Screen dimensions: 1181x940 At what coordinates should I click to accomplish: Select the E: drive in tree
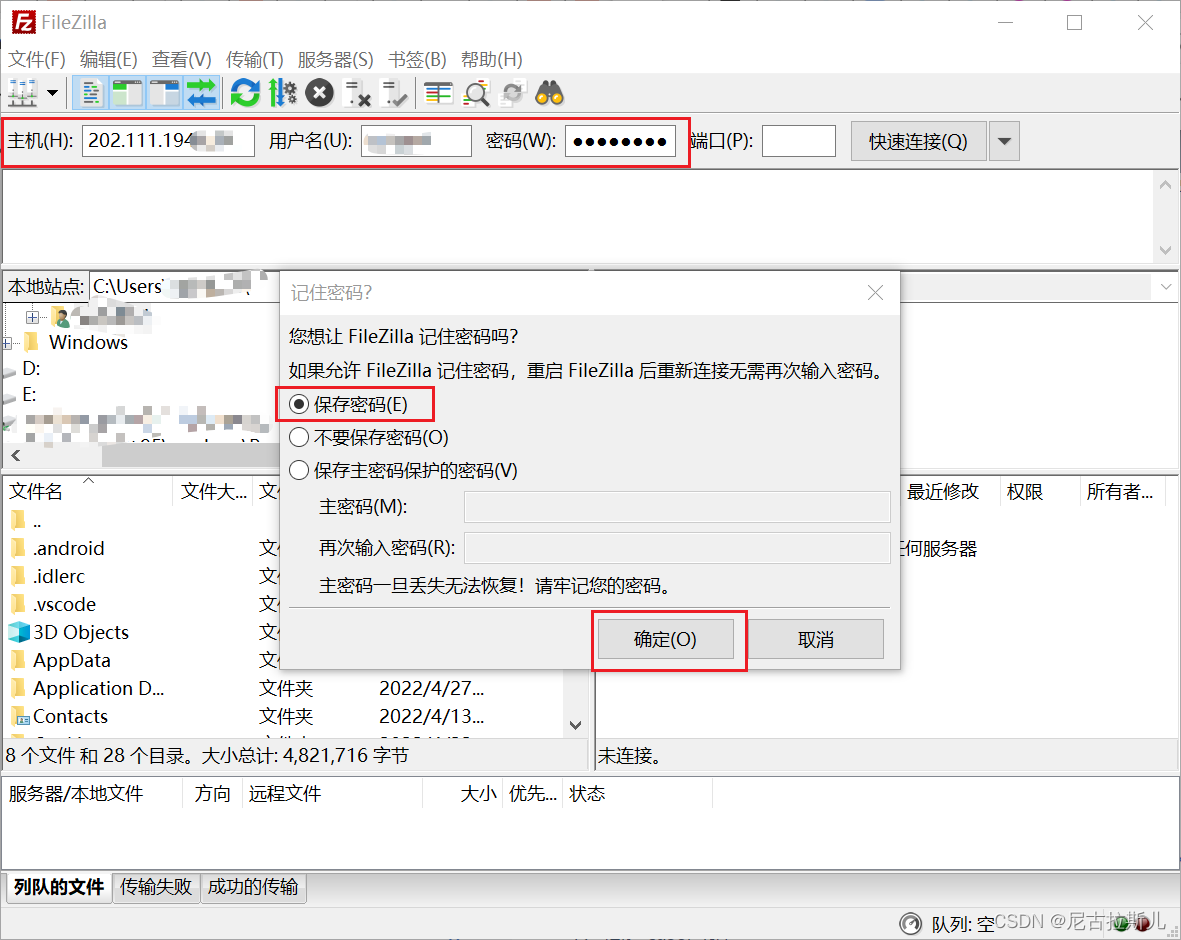tap(29, 395)
